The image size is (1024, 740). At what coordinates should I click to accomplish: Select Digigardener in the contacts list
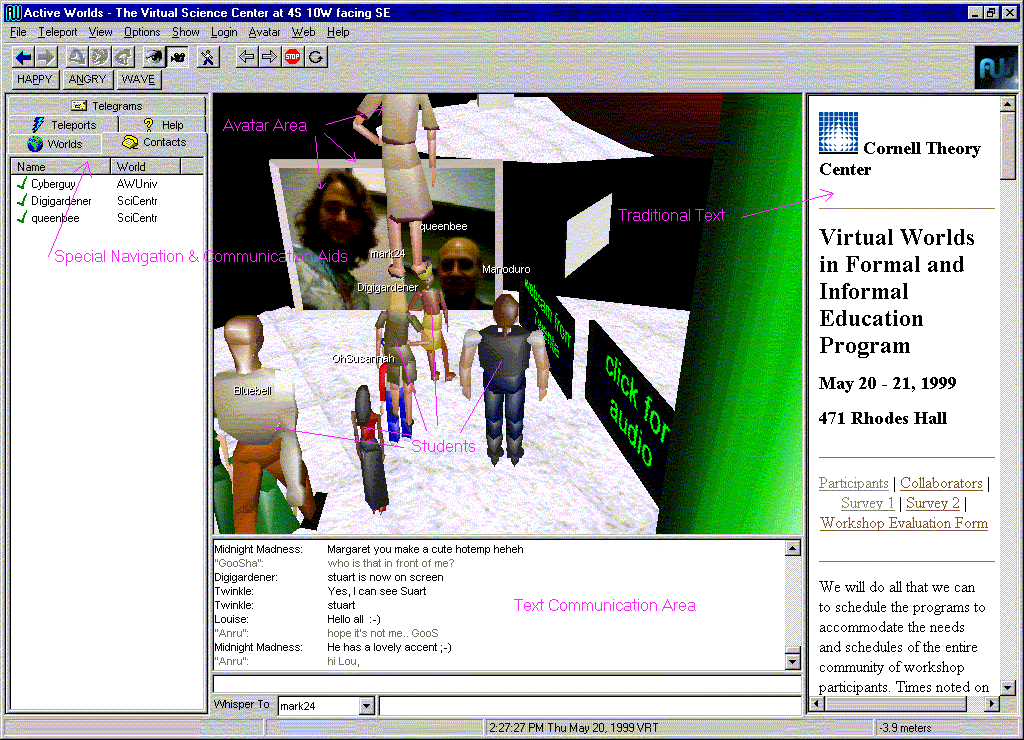pyautogui.click(x=61, y=201)
